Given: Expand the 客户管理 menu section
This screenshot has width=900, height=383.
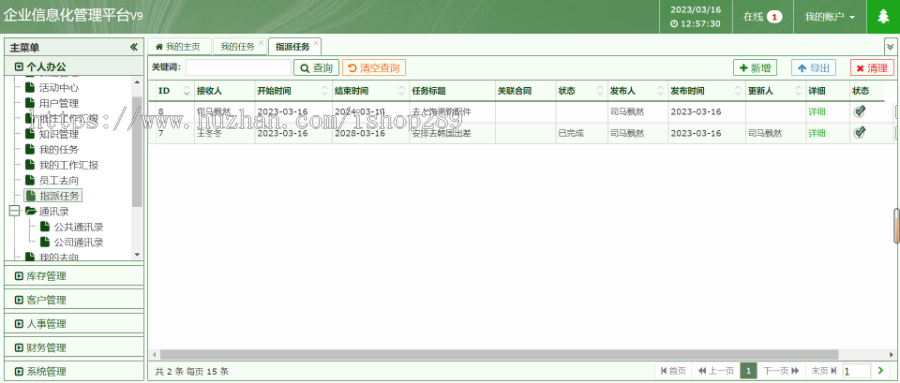Looking at the screenshot, I should click(x=74, y=300).
